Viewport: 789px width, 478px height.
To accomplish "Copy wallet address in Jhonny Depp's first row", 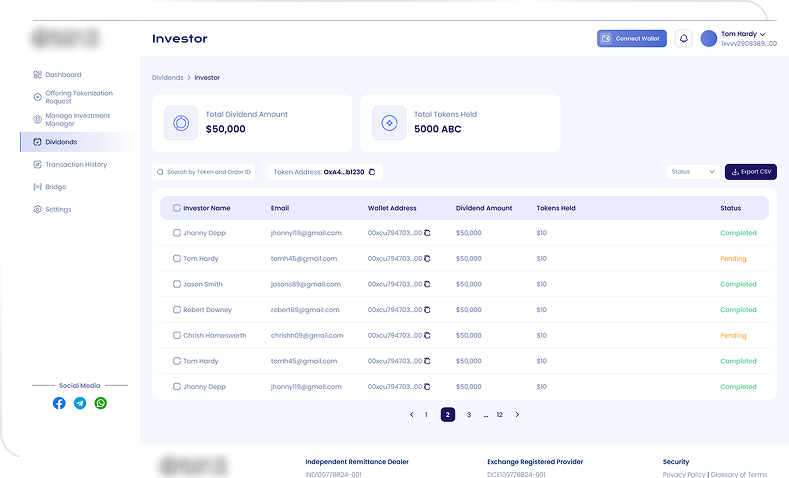I will 427,233.
